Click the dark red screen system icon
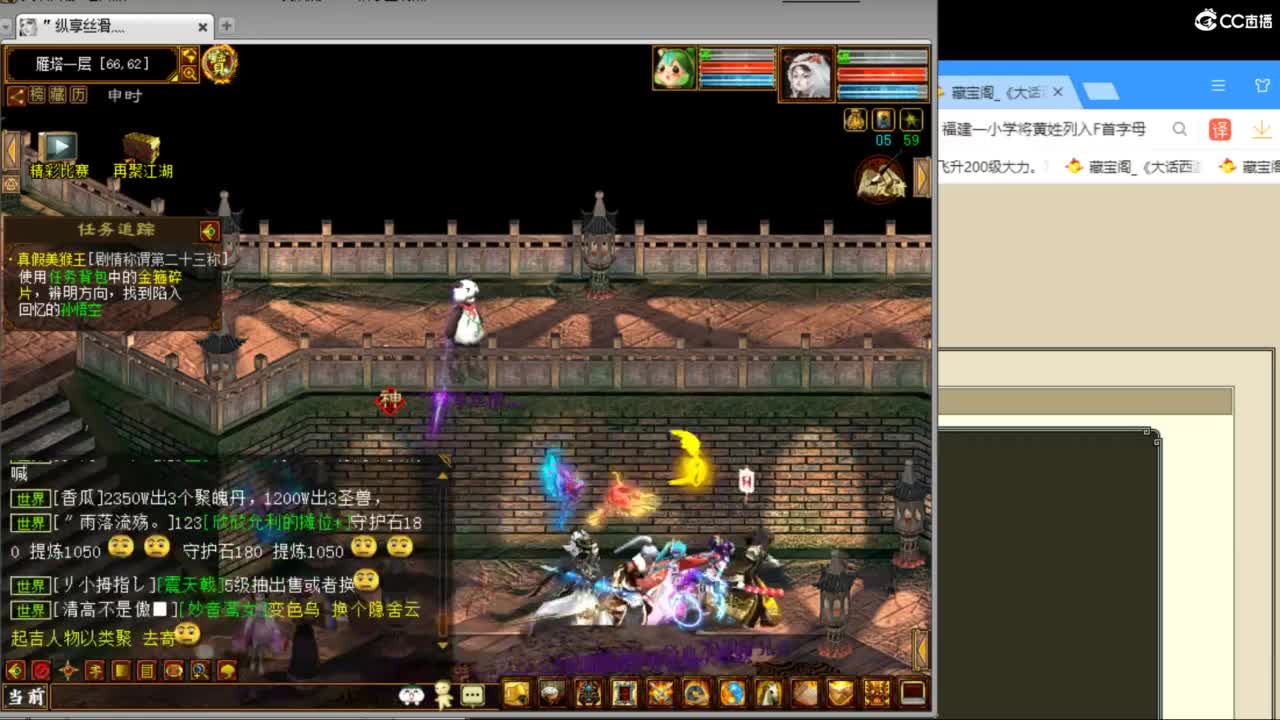Viewport: 1280px width, 720px height. pos(912,692)
